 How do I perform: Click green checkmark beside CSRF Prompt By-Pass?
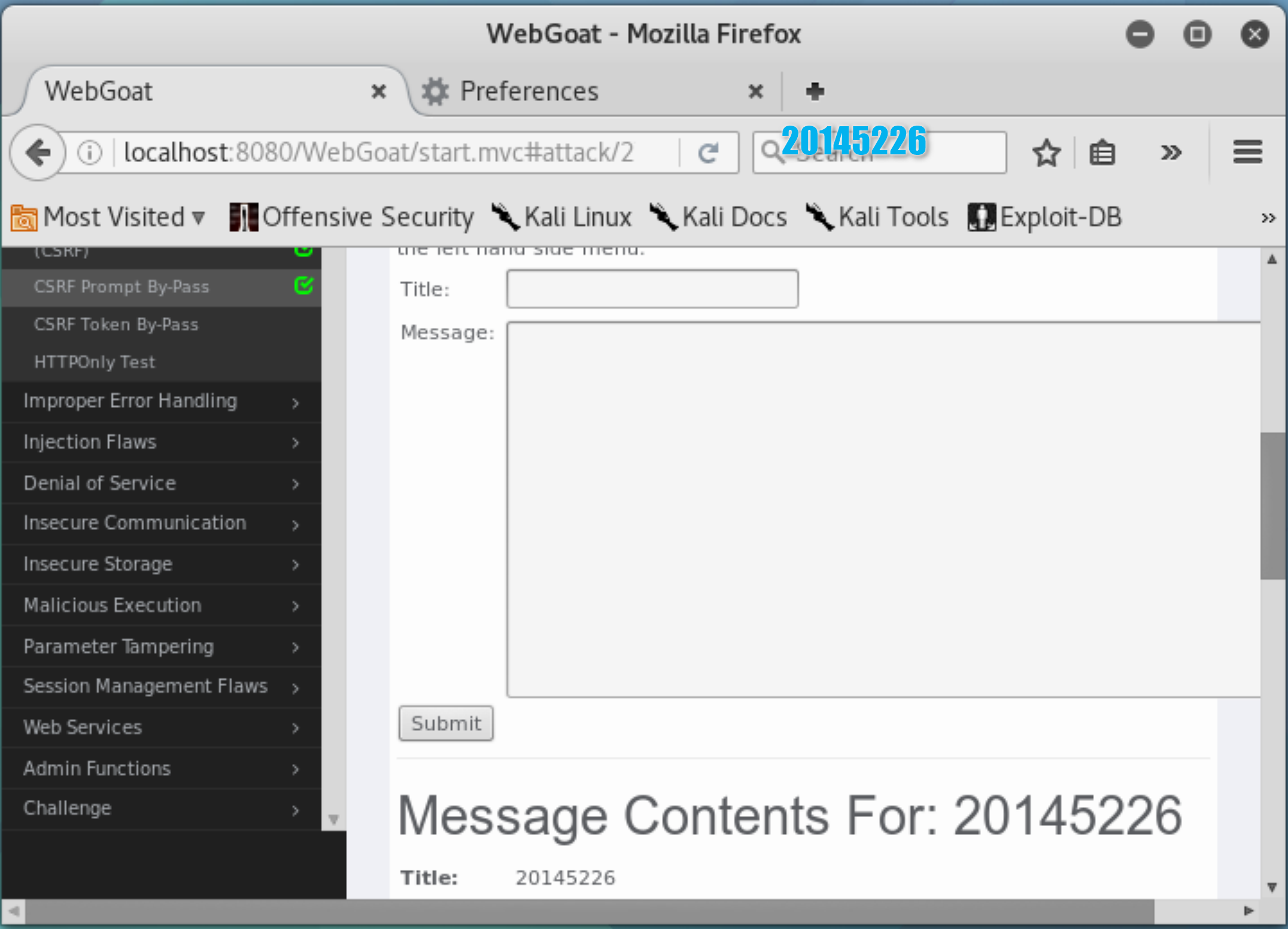304,285
